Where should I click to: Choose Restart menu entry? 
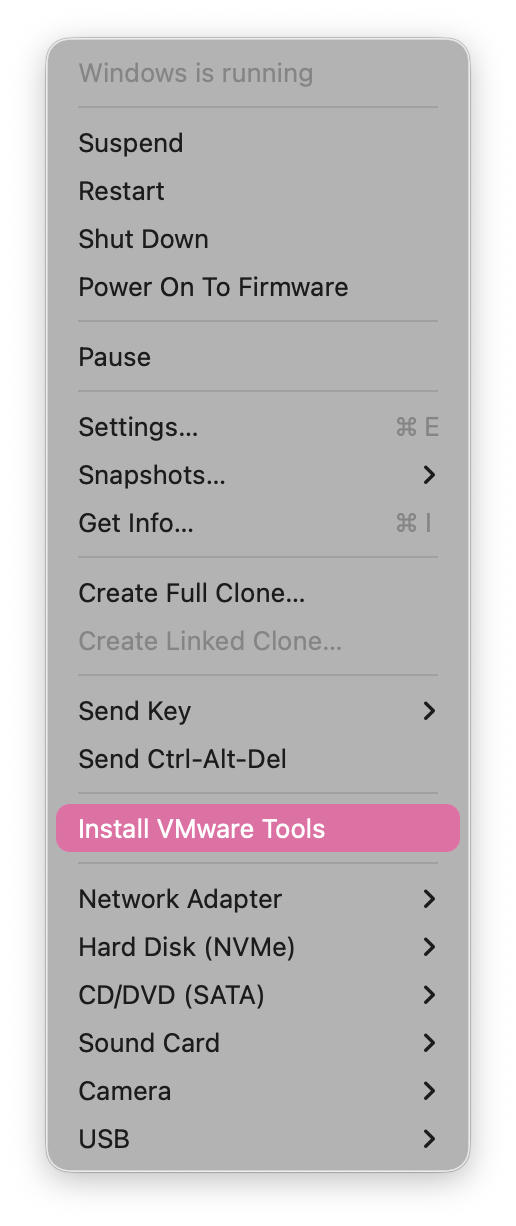click(x=258, y=191)
